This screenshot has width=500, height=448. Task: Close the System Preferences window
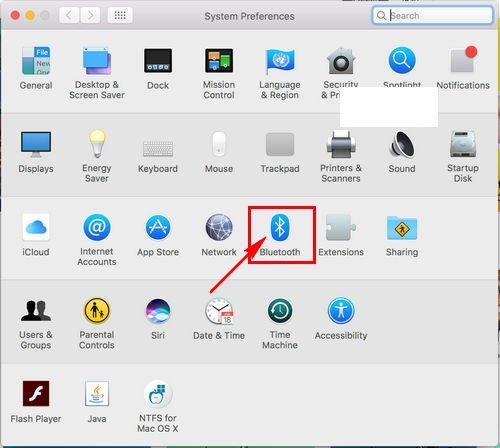tap(15, 15)
